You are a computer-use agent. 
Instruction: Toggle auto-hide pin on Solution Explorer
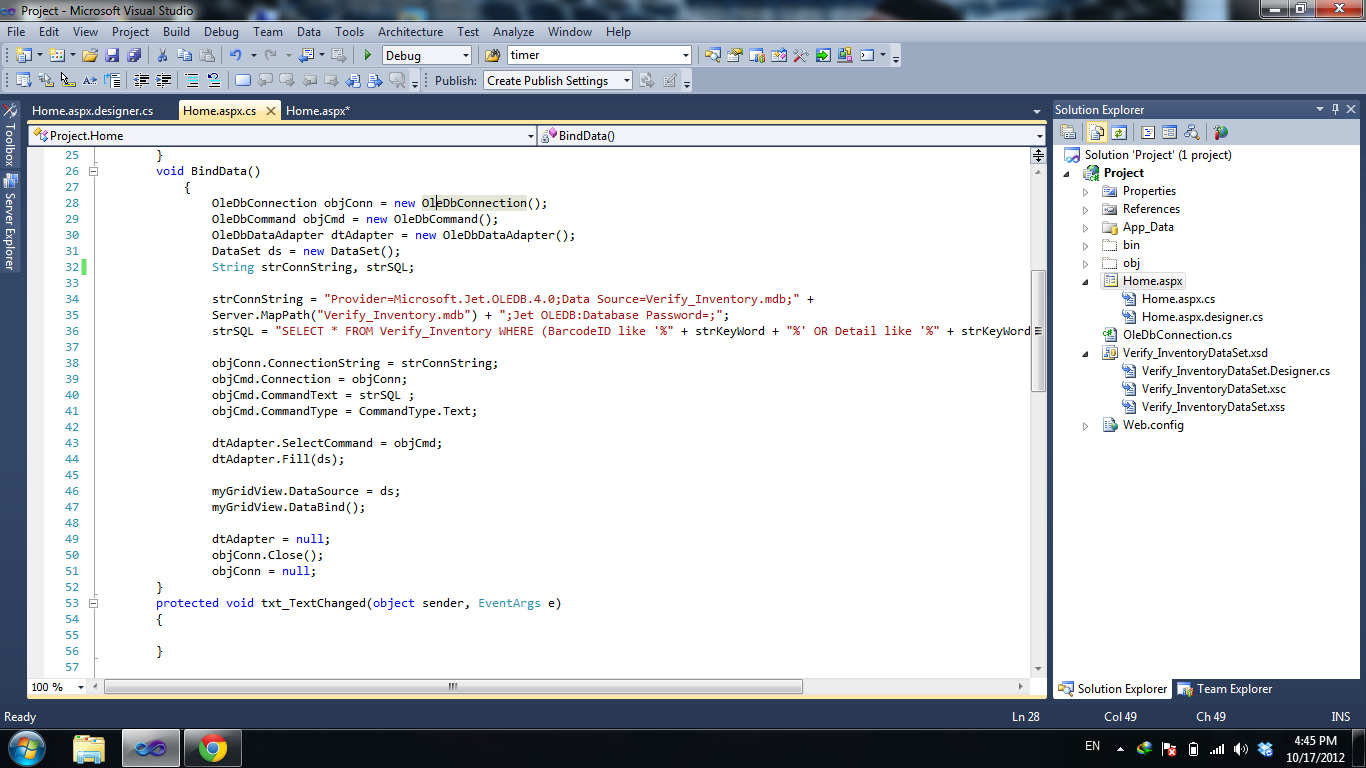click(x=1333, y=109)
